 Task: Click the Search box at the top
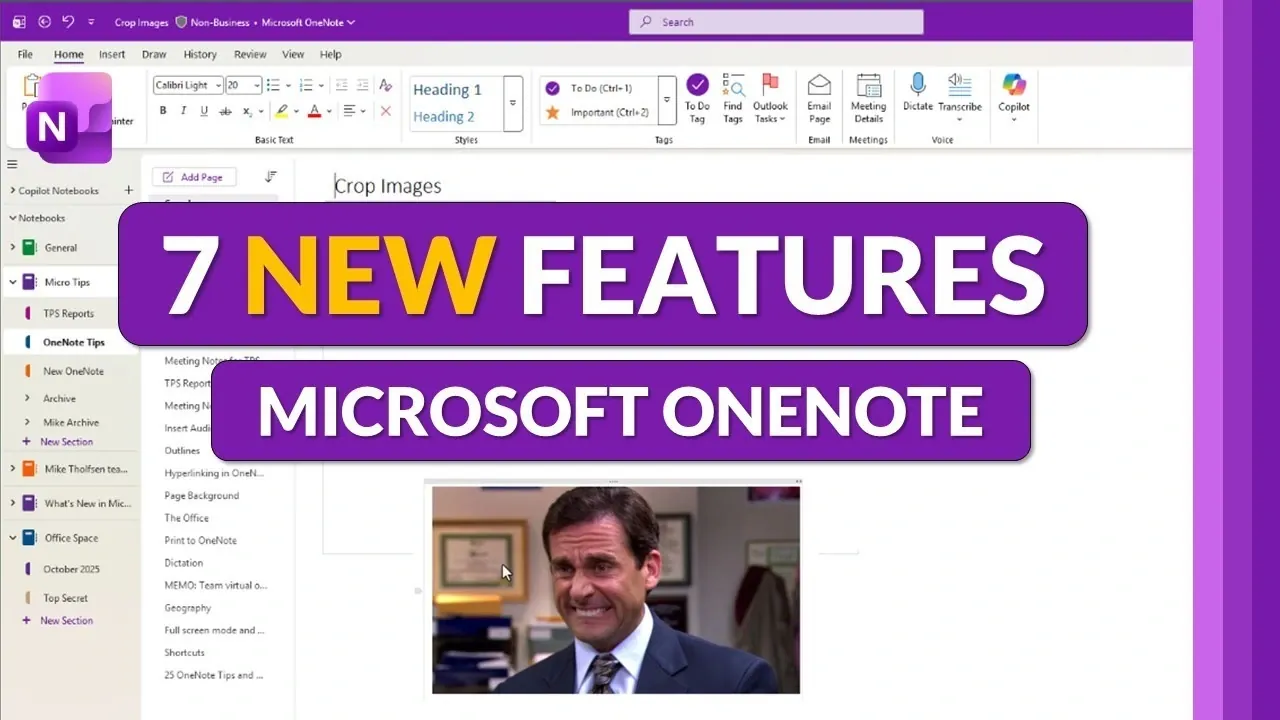775,21
